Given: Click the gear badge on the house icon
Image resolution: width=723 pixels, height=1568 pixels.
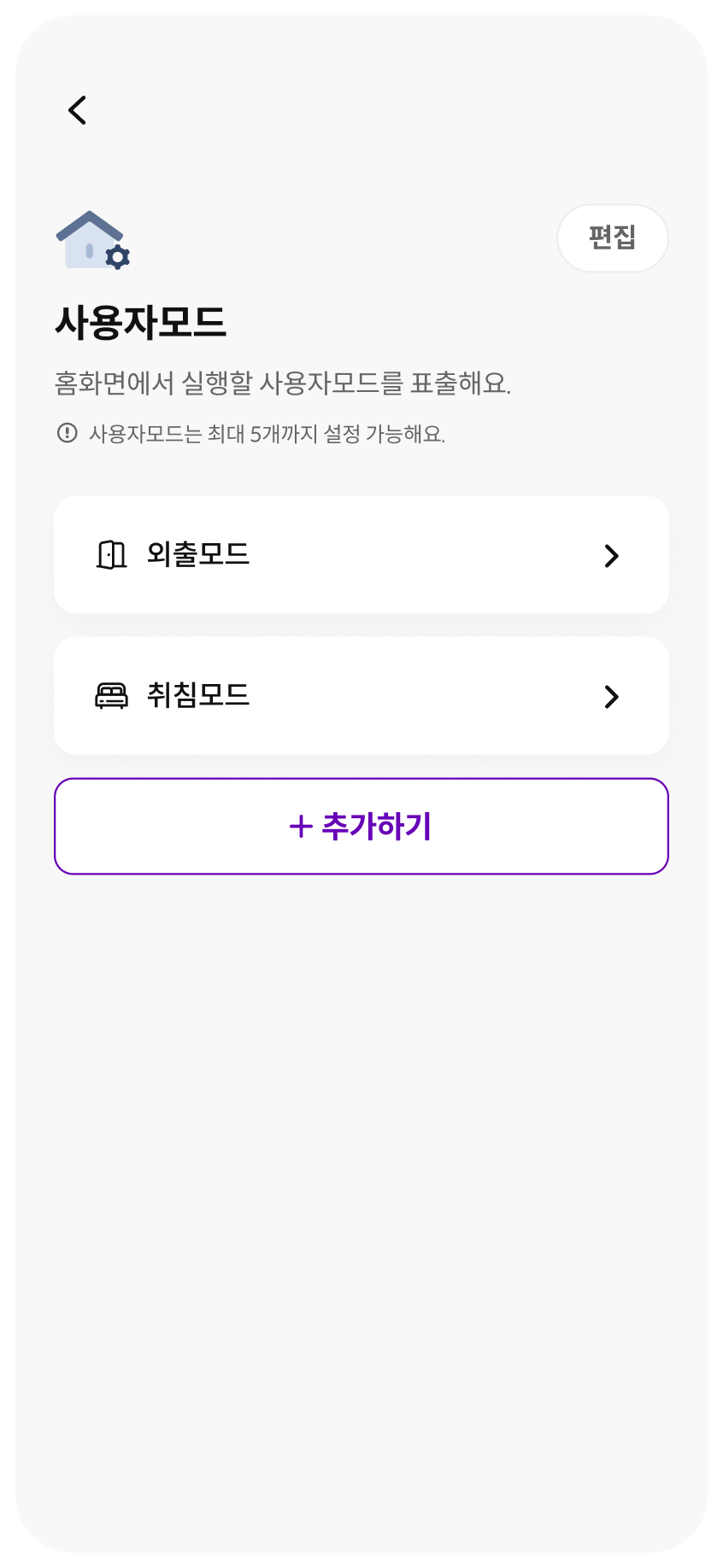Looking at the screenshot, I should tap(118, 256).
